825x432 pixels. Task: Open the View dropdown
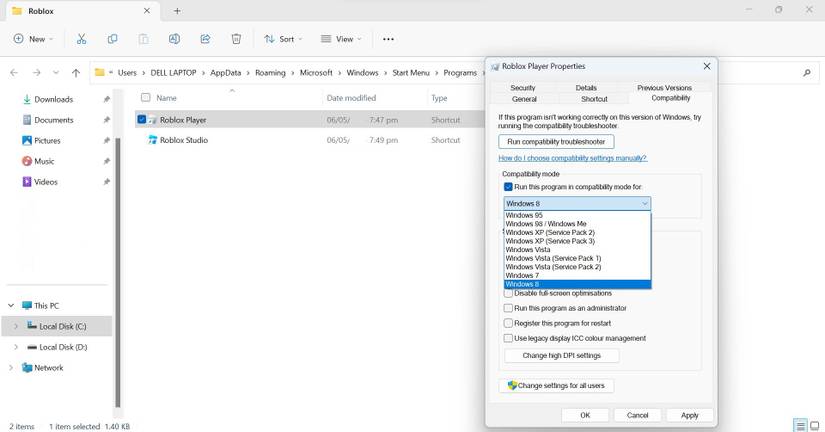341,39
